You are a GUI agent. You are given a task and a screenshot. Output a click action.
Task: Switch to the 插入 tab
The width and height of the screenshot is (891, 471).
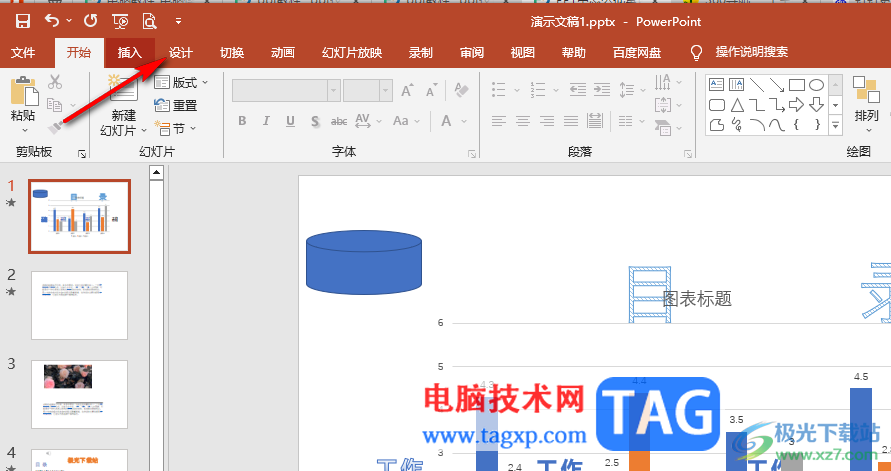[x=130, y=53]
